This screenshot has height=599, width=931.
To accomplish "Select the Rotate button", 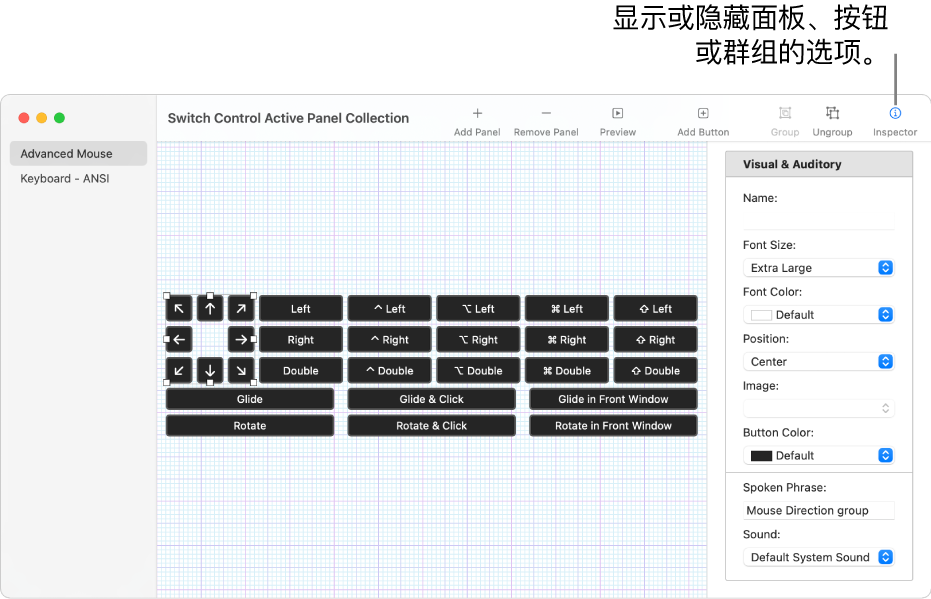I will (250, 426).
